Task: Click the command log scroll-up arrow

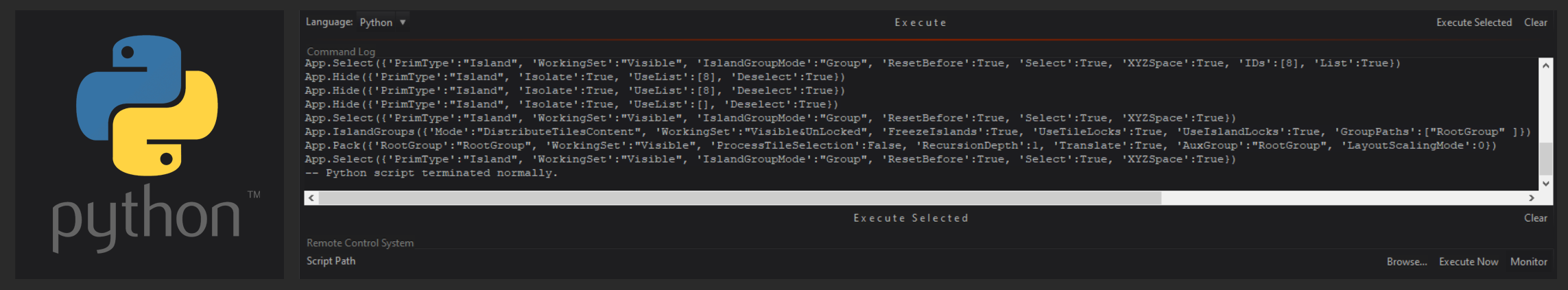Action: 1545,66
